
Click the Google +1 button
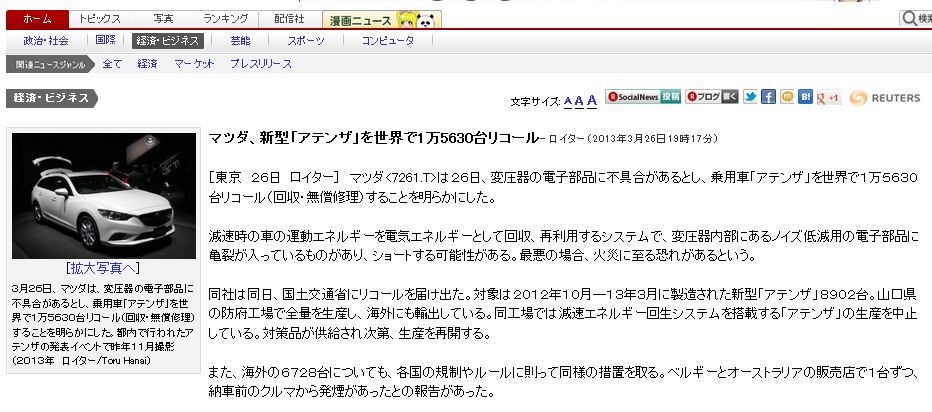(829, 98)
